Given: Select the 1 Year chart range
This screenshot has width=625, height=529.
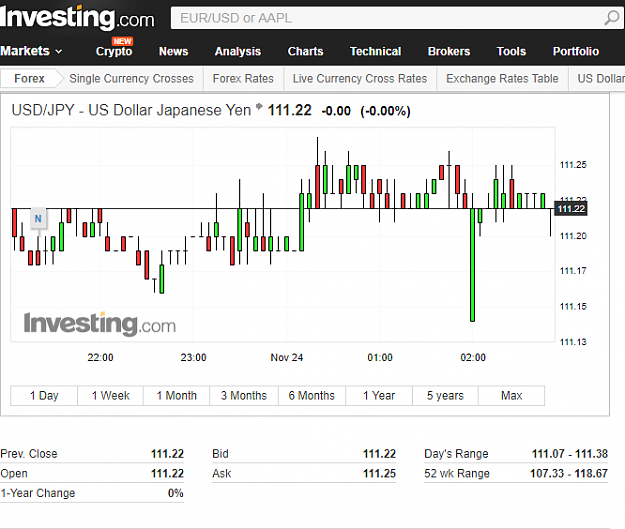Looking at the screenshot, I should (x=379, y=395).
